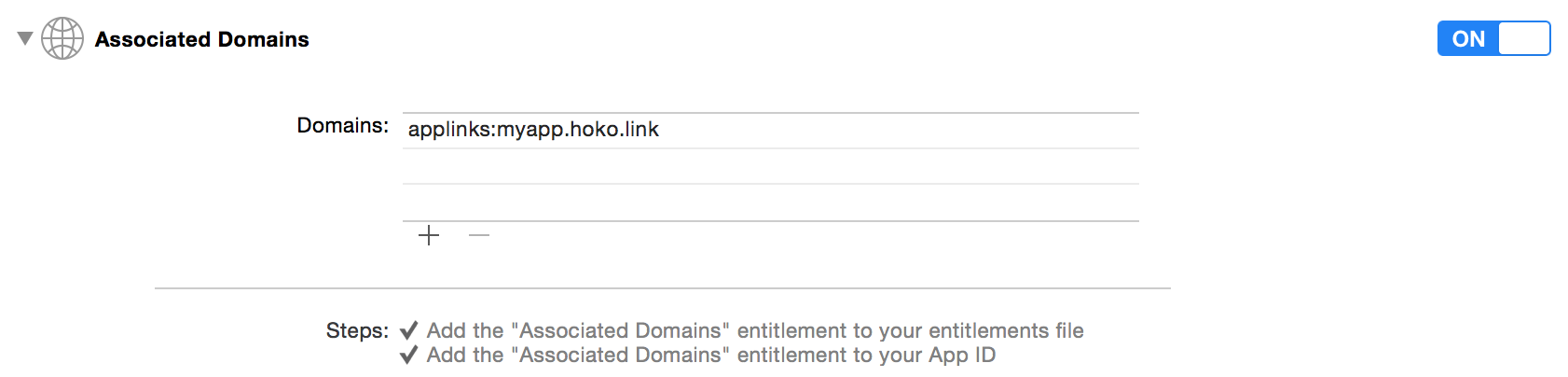Click the word applinks in first domain

[449, 130]
